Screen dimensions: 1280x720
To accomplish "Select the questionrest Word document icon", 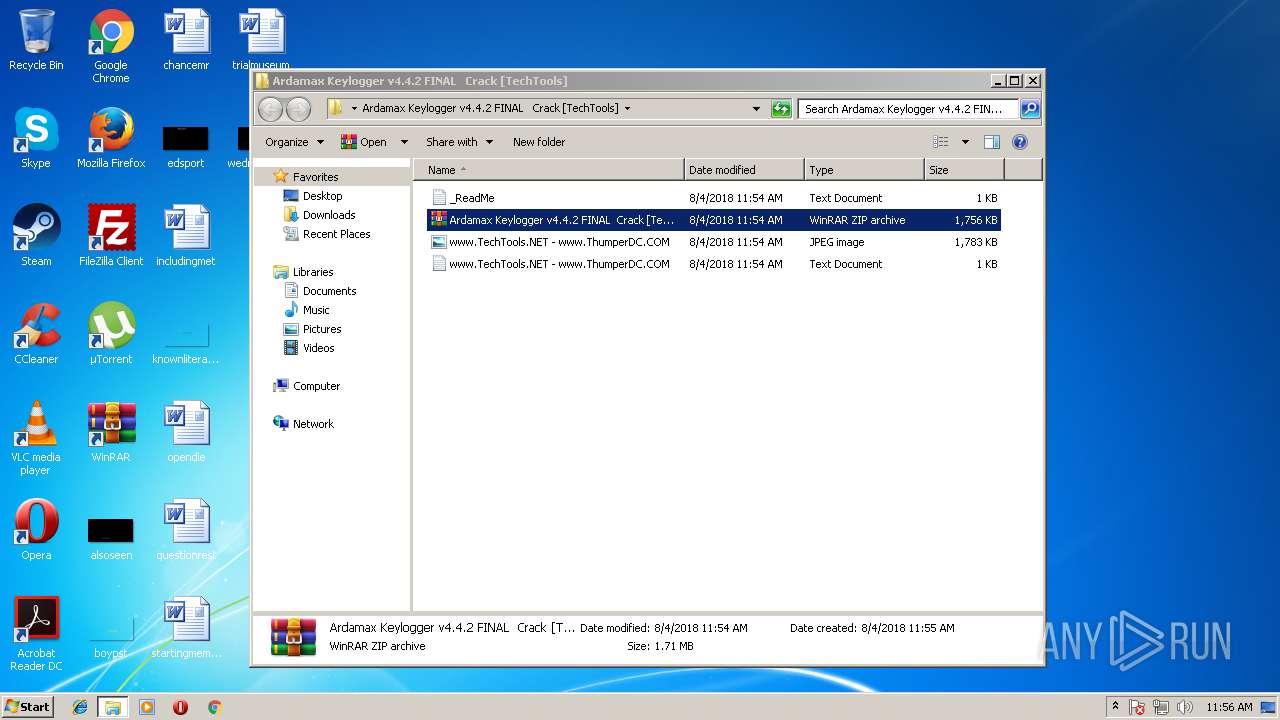I will click(x=186, y=530).
